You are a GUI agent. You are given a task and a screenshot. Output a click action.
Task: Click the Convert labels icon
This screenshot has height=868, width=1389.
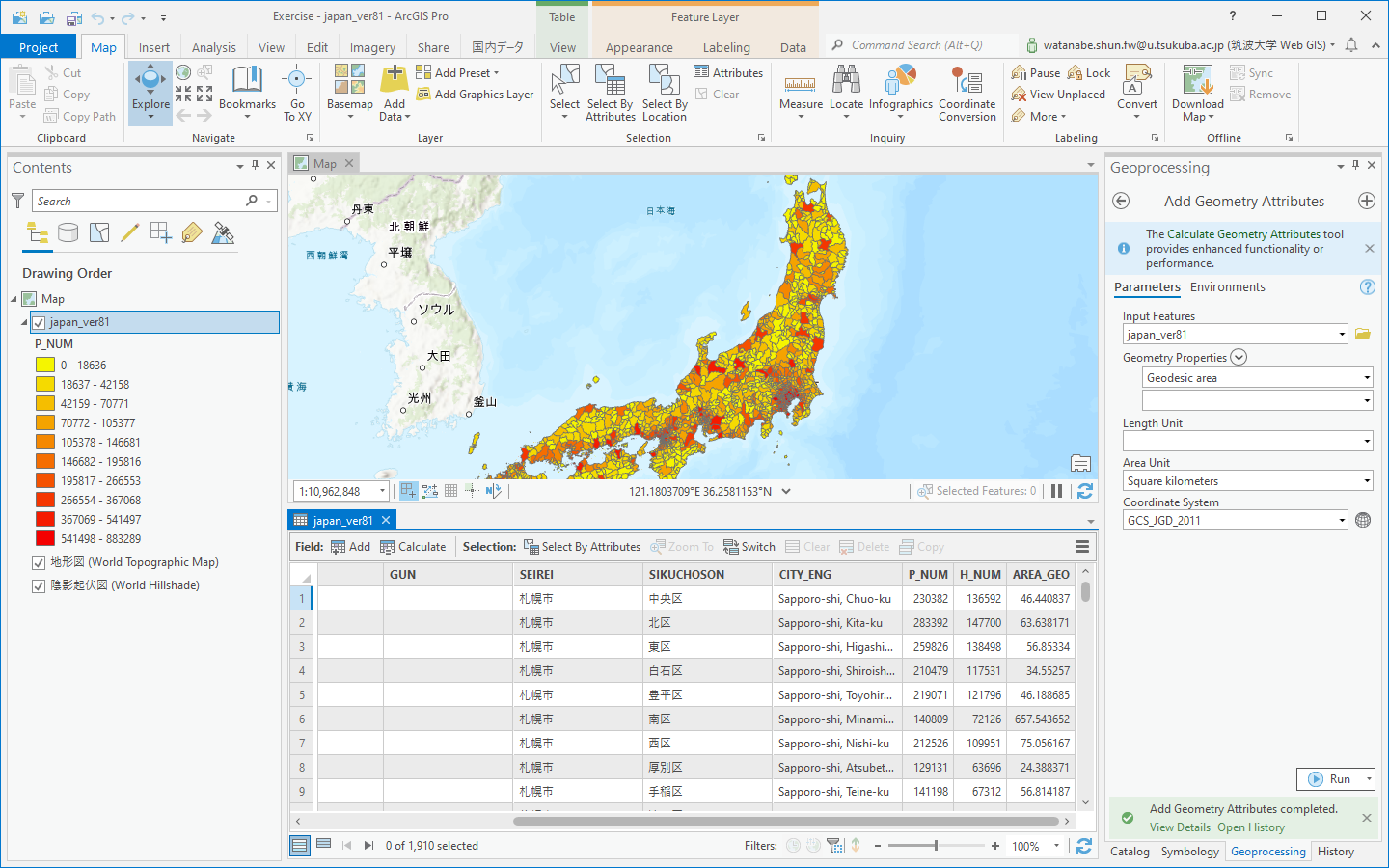[x=1137, y=79]
